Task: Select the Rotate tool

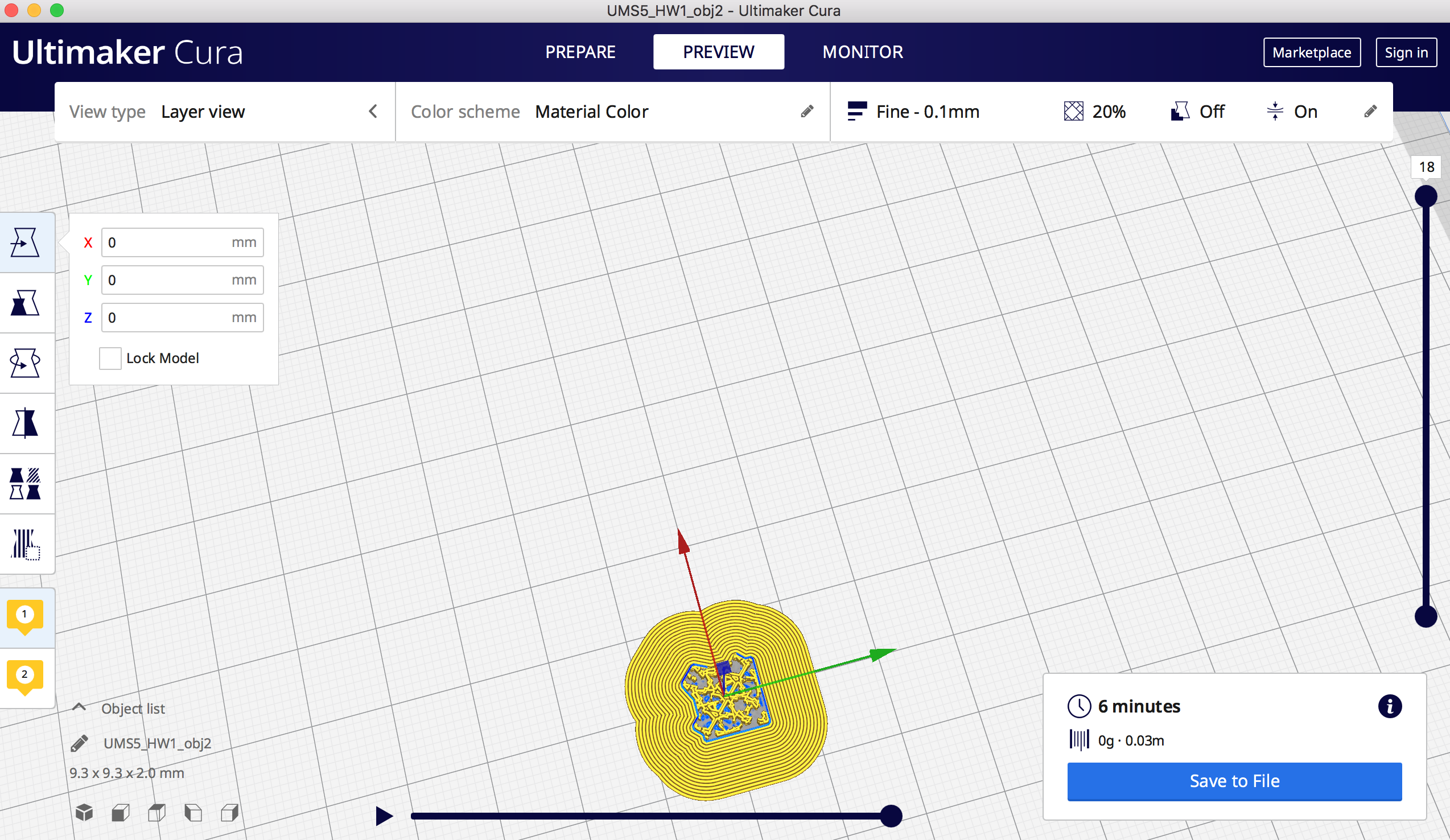Action: [25, 363]
